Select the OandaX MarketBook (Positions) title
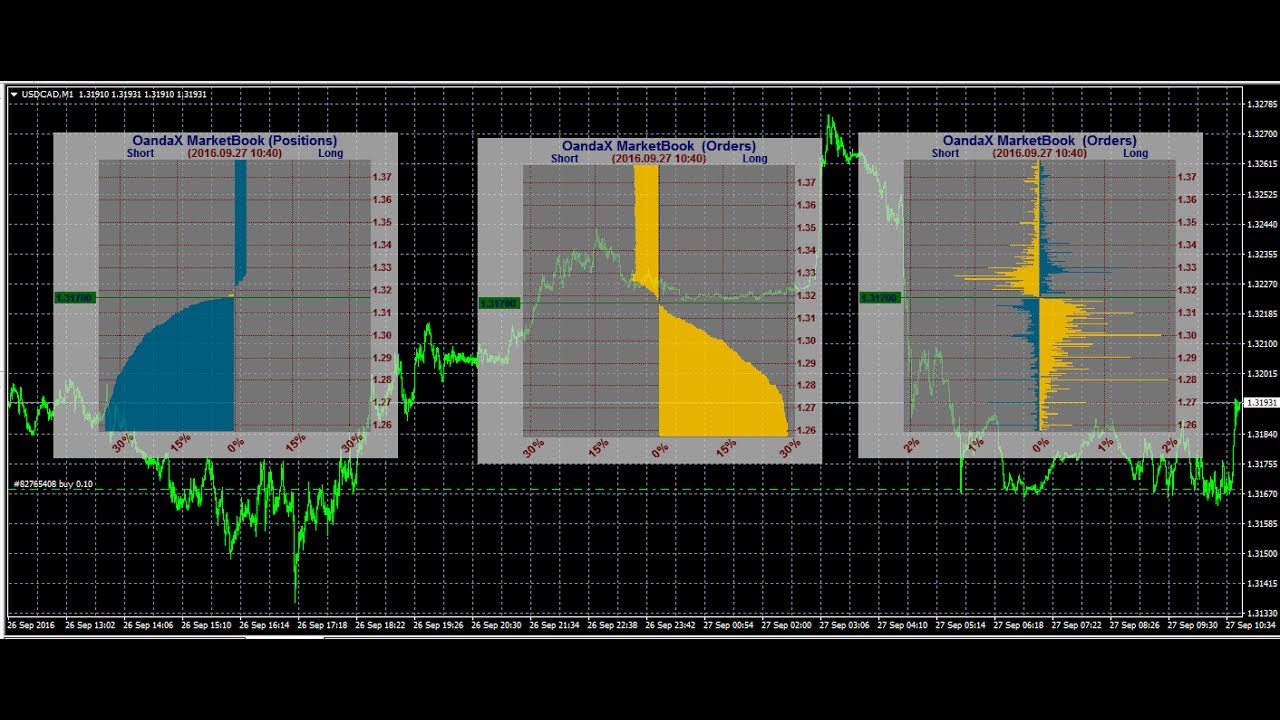This screenshot has width=1280, height=720. [235, 141]
